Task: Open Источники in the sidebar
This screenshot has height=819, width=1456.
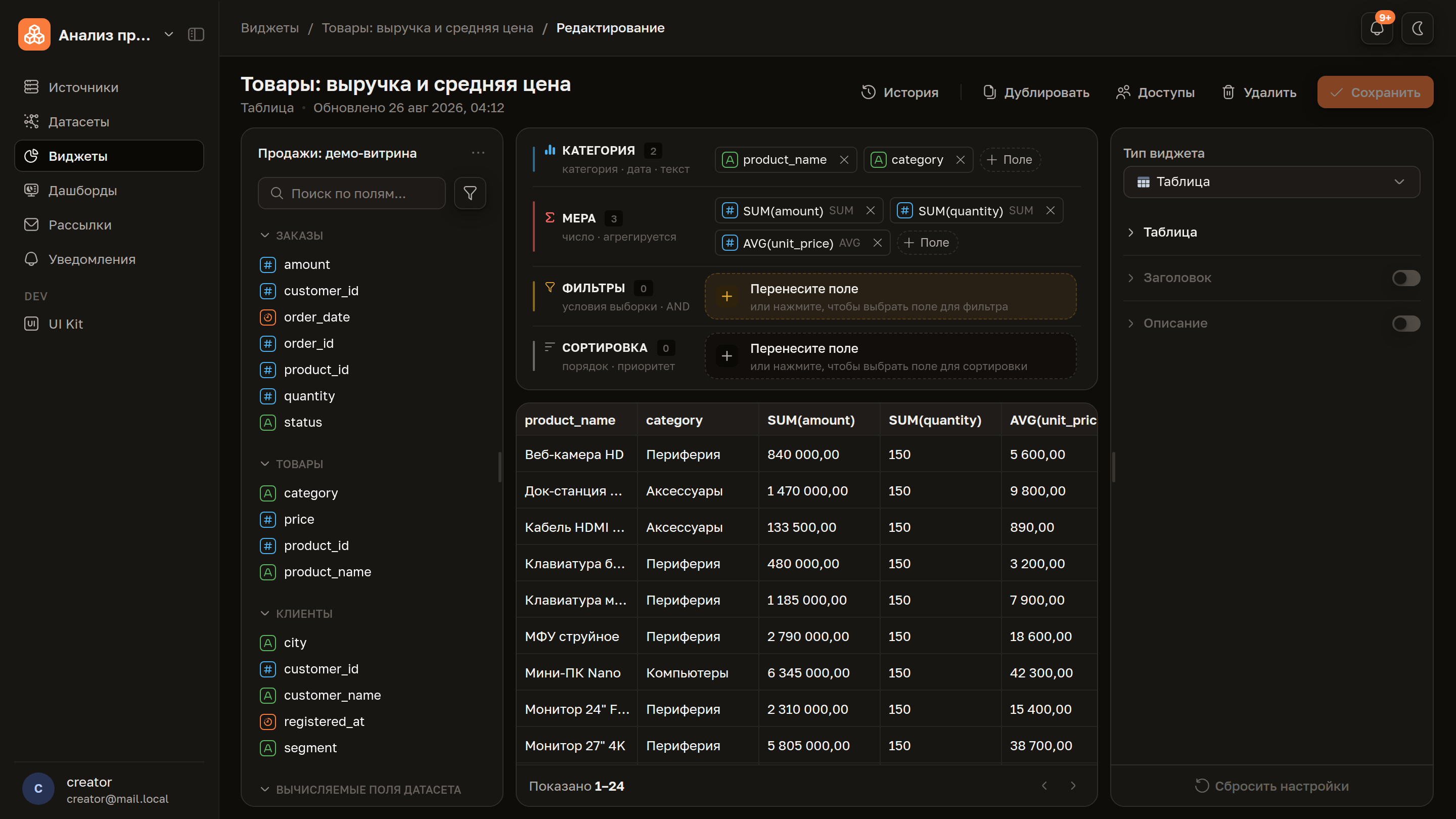Action: pyautogui.click(x=109, y=87)
